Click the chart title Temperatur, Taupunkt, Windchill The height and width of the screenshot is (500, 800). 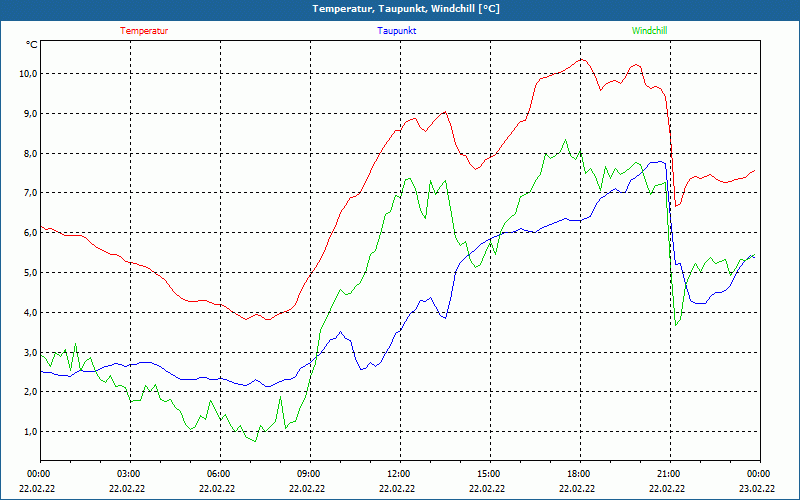click(x=406, y=9)
